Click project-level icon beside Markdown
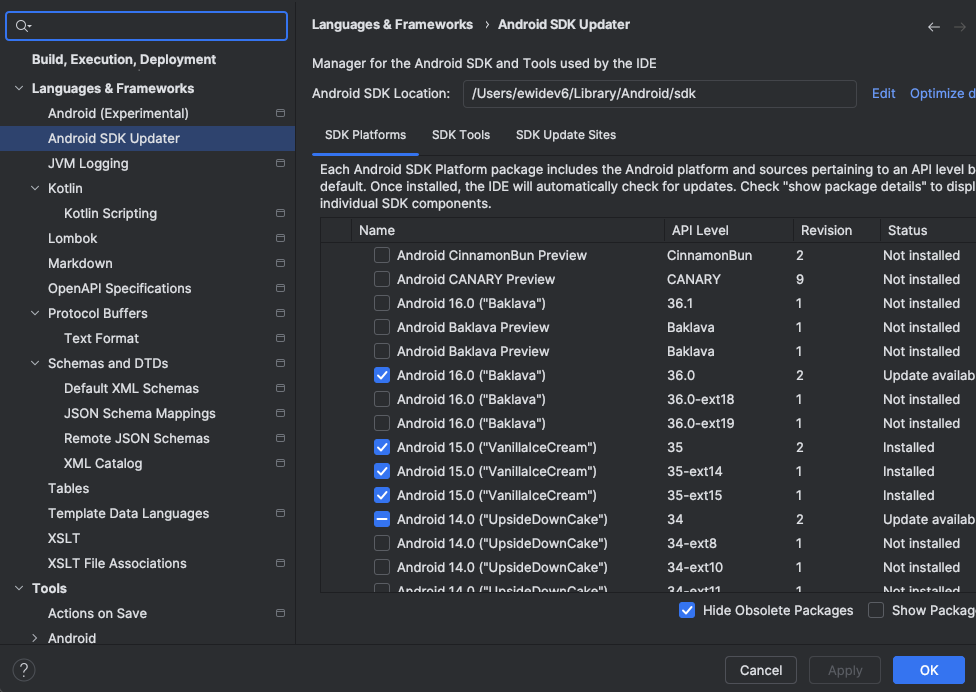This screenshot has width=976, height=692. pos(280,263)
